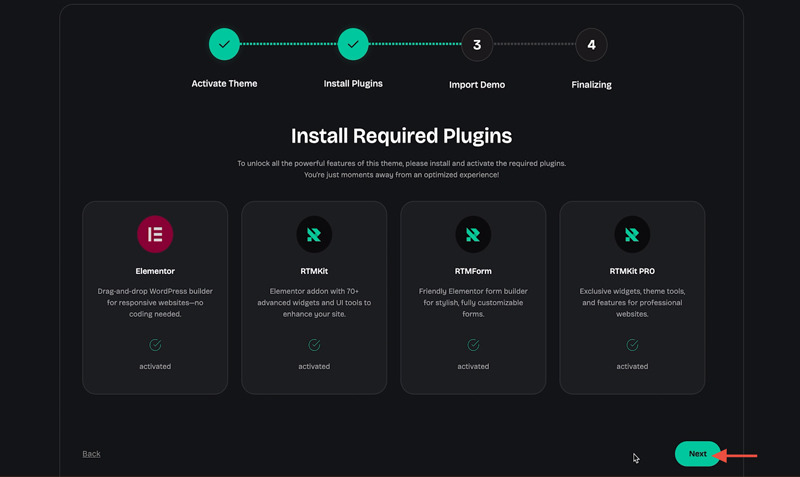Click the Install Required Plugins heading
The width and height of the screenshot is (800, 477).
[x=401, y=136]
